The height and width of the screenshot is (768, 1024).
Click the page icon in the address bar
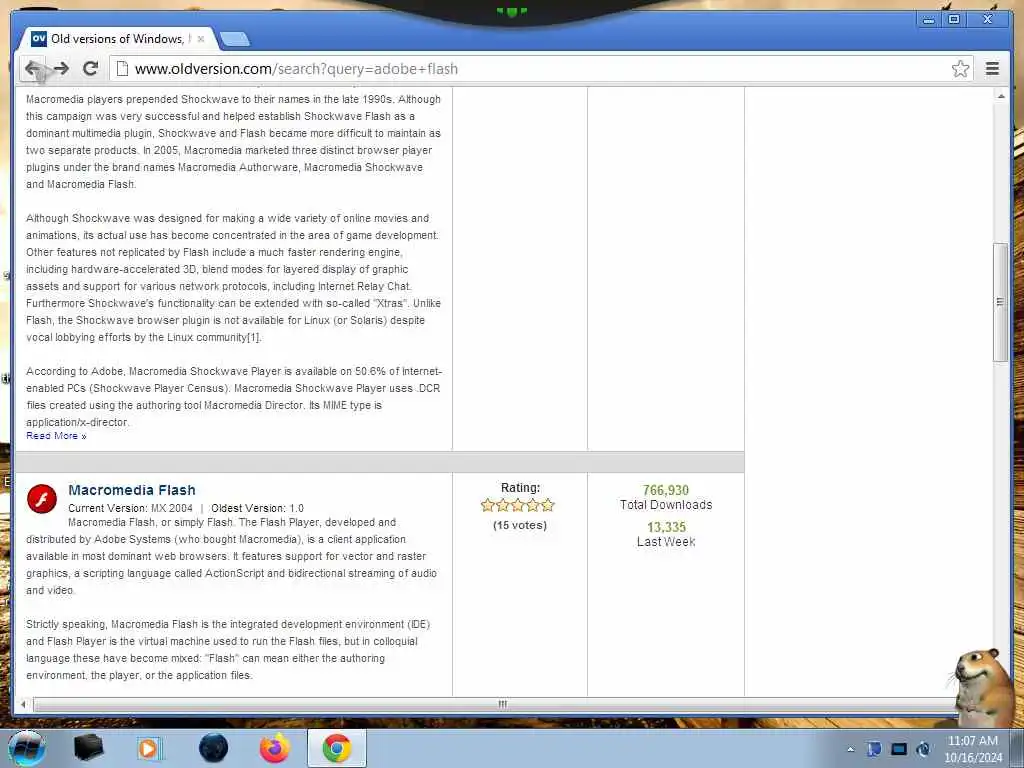point(122,69)
